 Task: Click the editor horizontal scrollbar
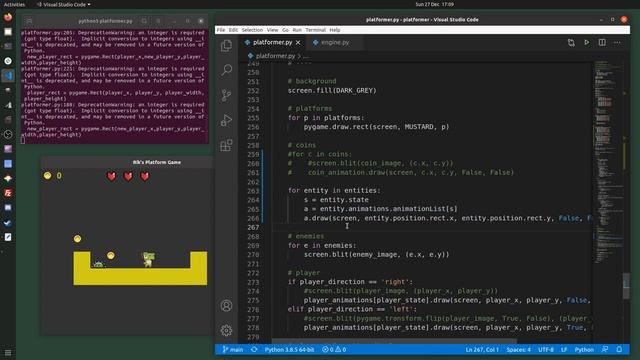(x=394, y=341)
